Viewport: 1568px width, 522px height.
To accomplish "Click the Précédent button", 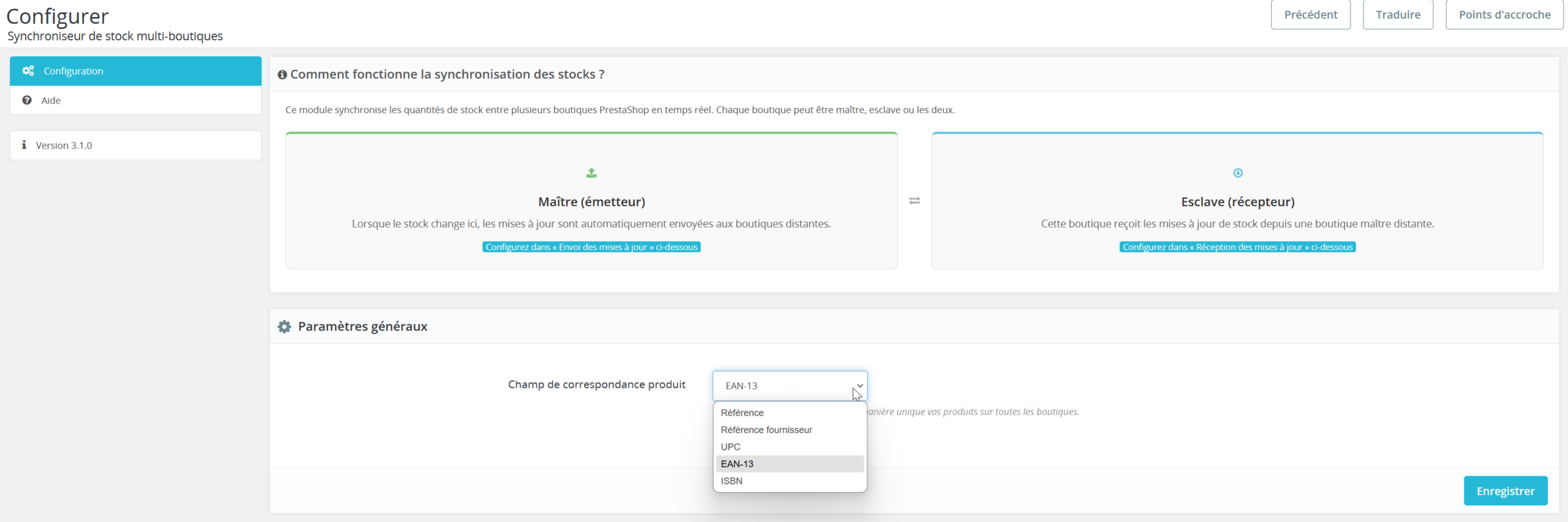I will point(1311,15).
